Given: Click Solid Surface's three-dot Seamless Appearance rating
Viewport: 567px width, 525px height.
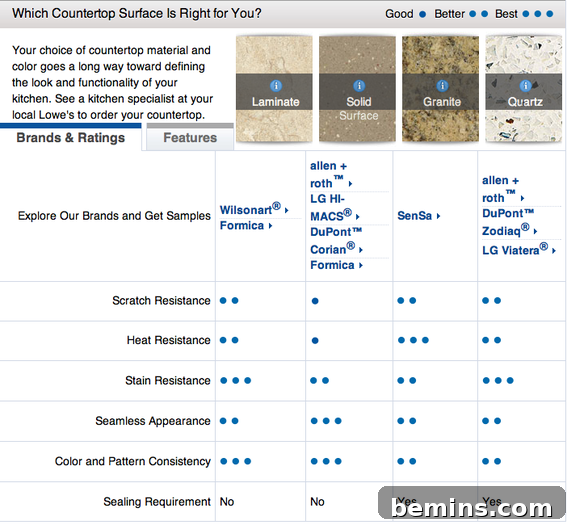Looking at the screenshot, I should click(326, 421).
